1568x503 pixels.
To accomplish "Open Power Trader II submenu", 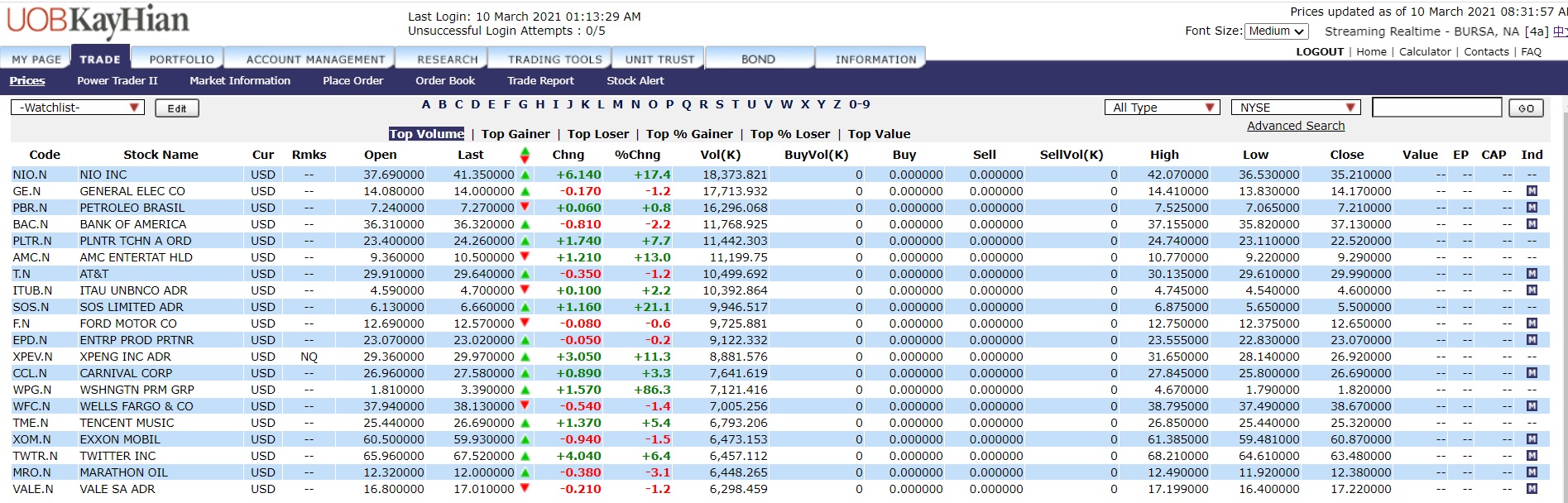I will [117, 81].
